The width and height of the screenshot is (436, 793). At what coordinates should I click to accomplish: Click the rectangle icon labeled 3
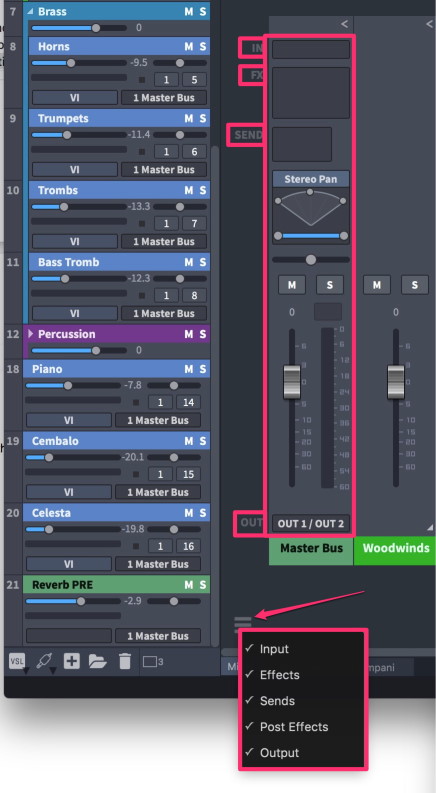tap(152, 662)
